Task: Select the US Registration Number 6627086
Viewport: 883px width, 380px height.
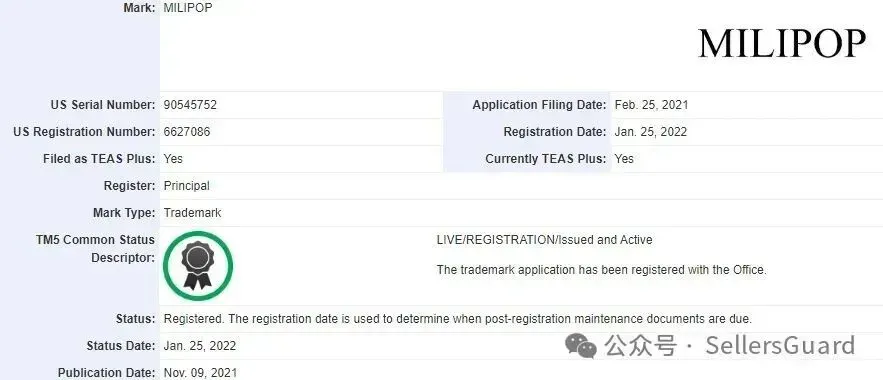Action: (x=187, y=132)
